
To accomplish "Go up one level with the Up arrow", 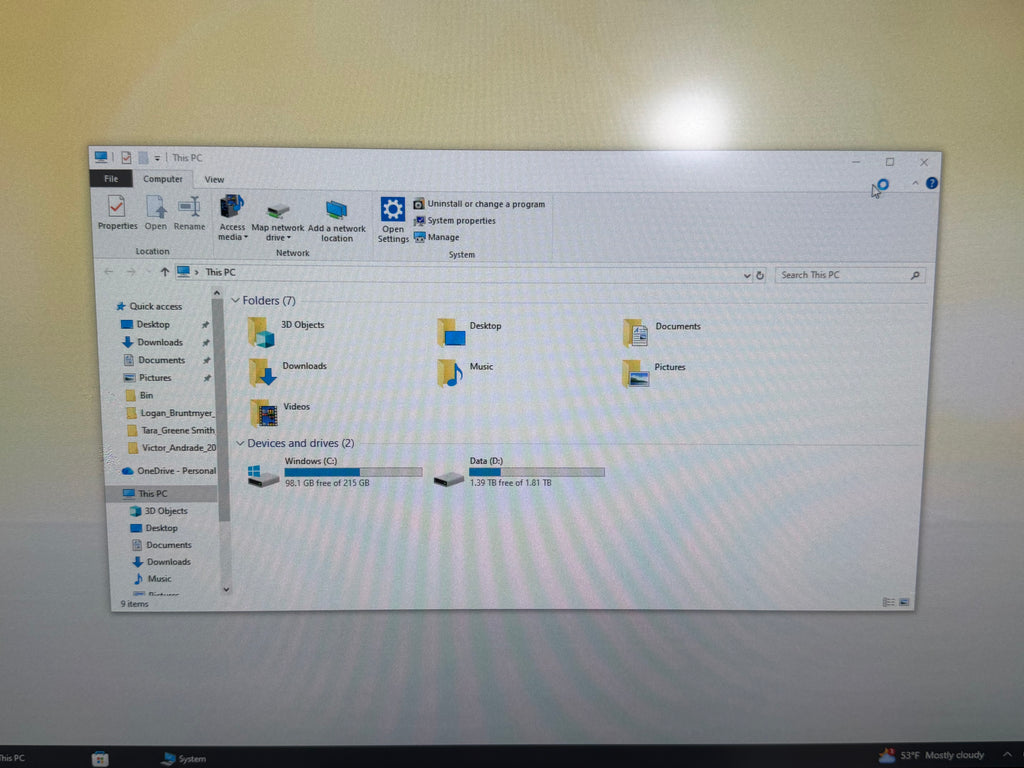I will click(x=165, y=272).
